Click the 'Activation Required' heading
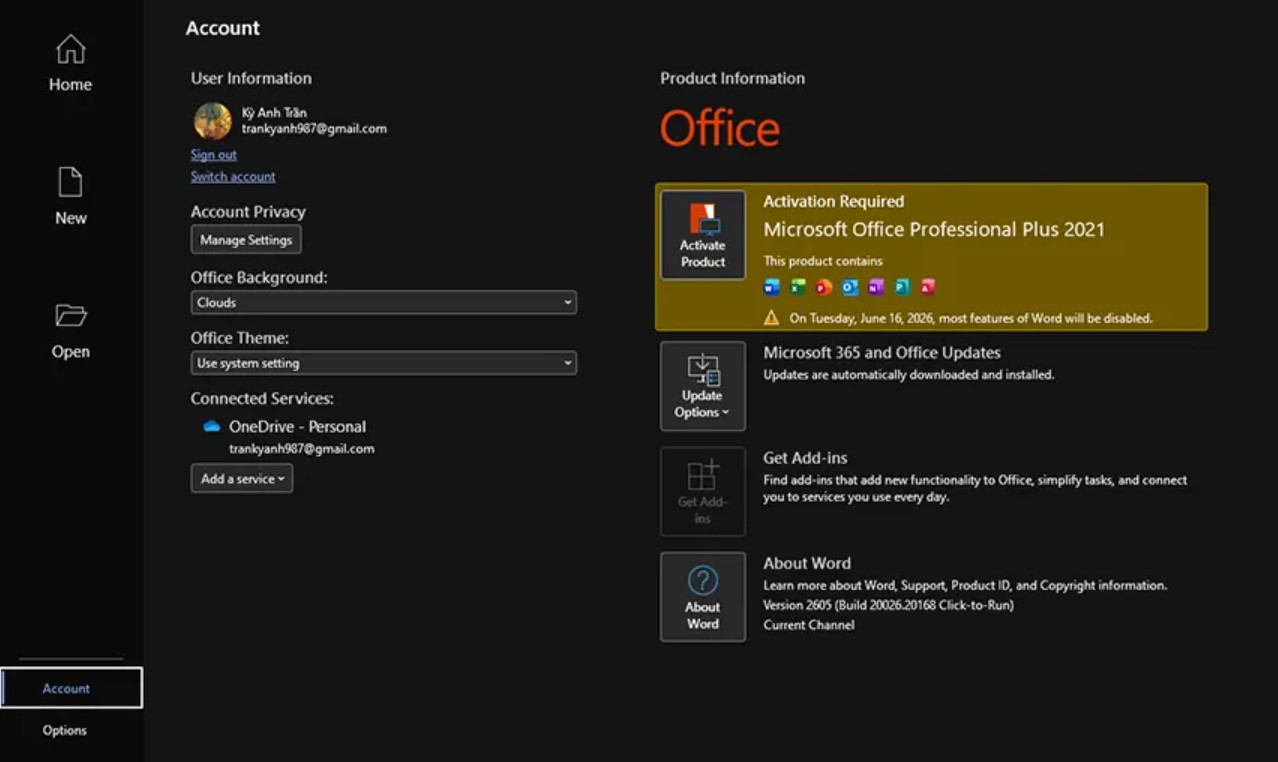 [833, 201]
